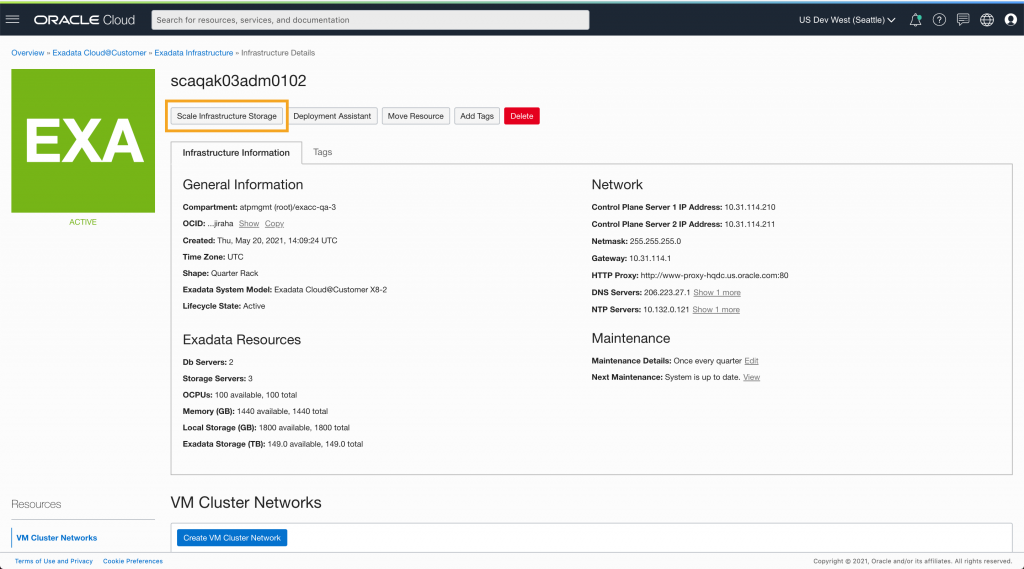
Task: Open the Deployment Assistant
Action: click(332, 116)
